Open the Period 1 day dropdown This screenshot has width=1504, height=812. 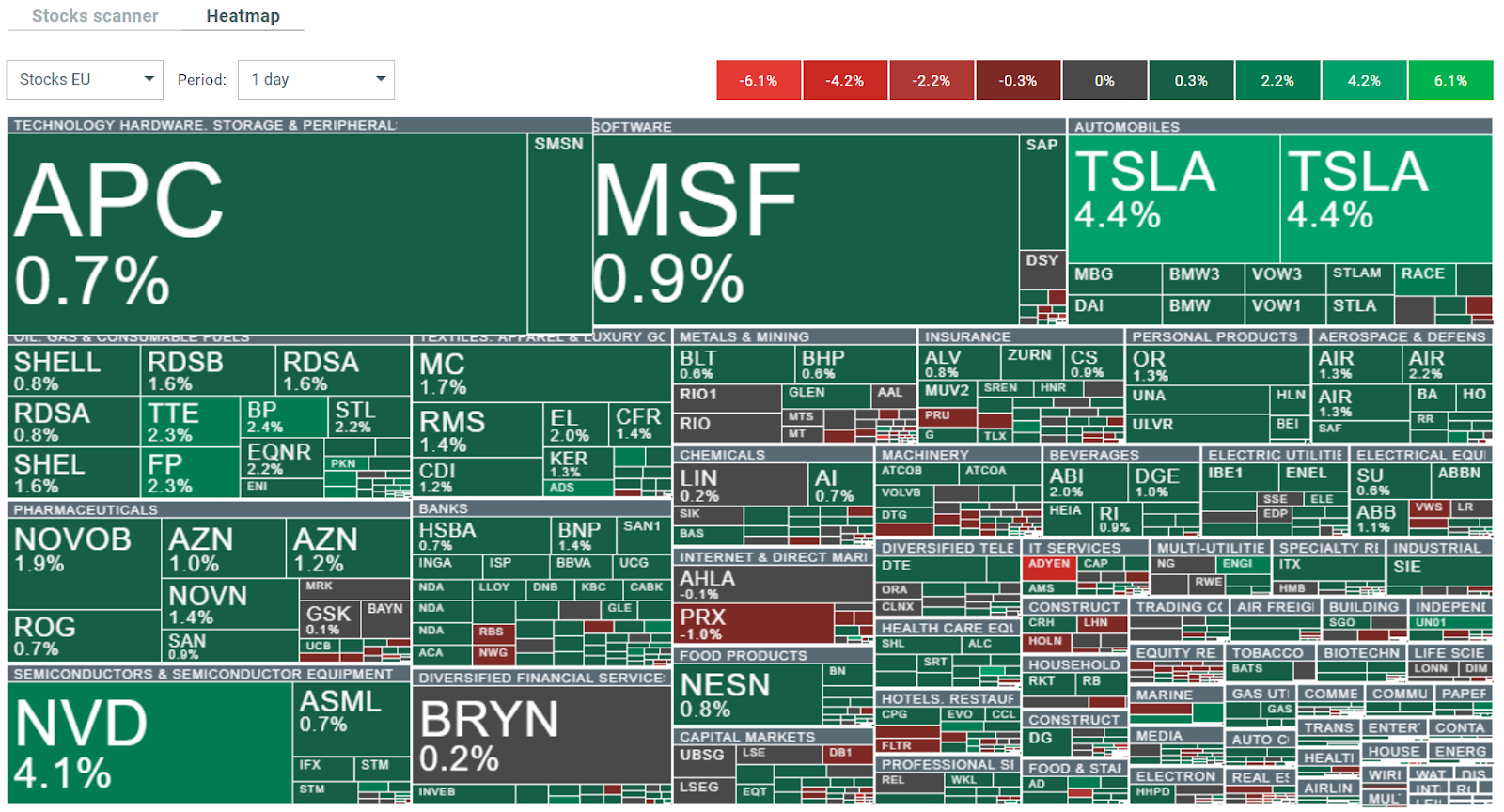(x=316, y=80)
